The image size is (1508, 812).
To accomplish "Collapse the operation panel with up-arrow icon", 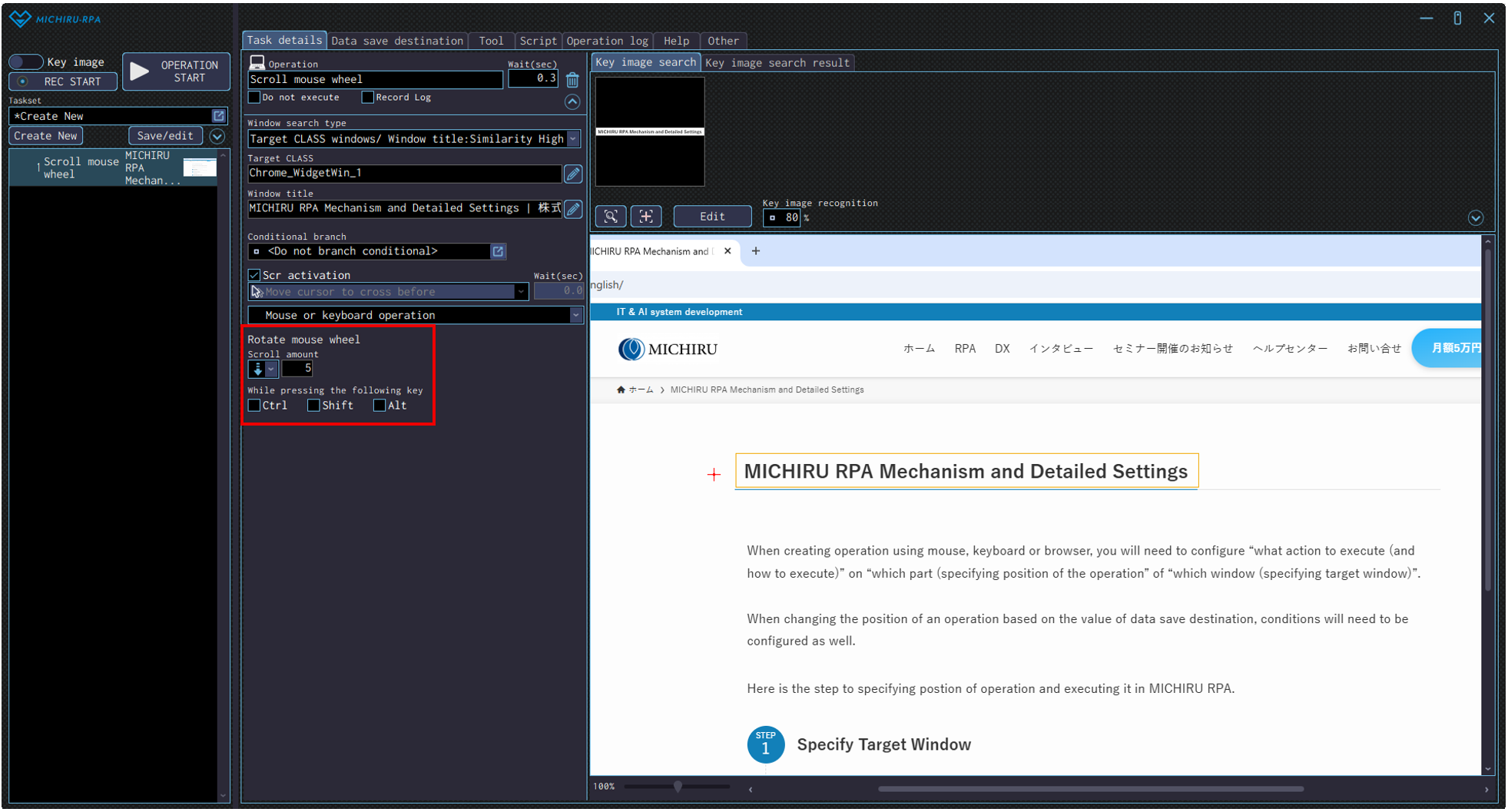I will pos(572,102).
